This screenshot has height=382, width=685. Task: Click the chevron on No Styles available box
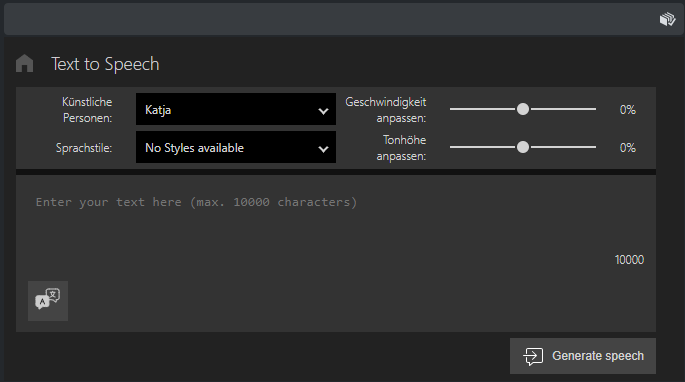pos(323,149)
